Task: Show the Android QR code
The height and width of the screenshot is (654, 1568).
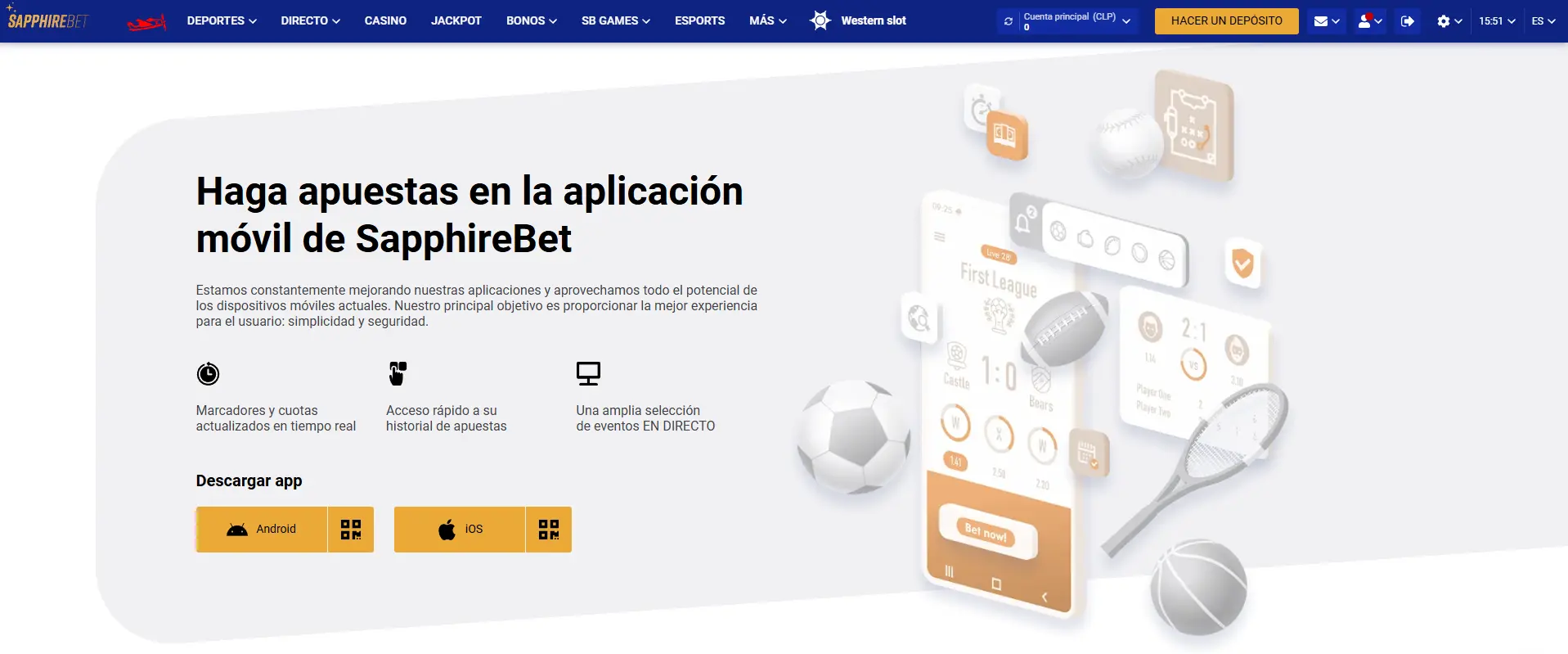Action: pyautogui.click(x=351, y=530)
